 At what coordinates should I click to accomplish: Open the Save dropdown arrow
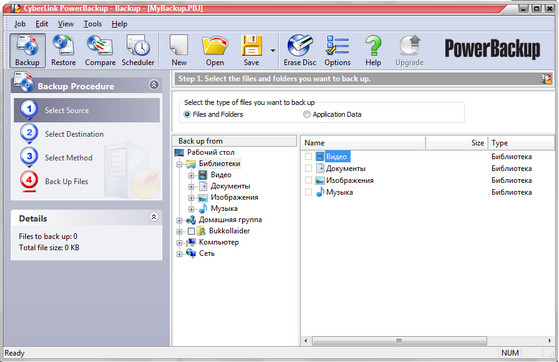point(273,51)
